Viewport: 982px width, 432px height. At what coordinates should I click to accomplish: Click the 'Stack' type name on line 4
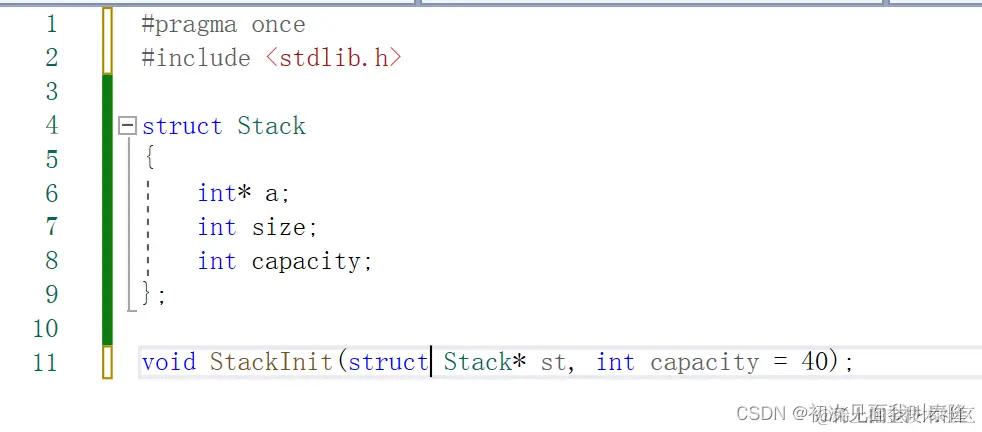[x=271, y=126]
